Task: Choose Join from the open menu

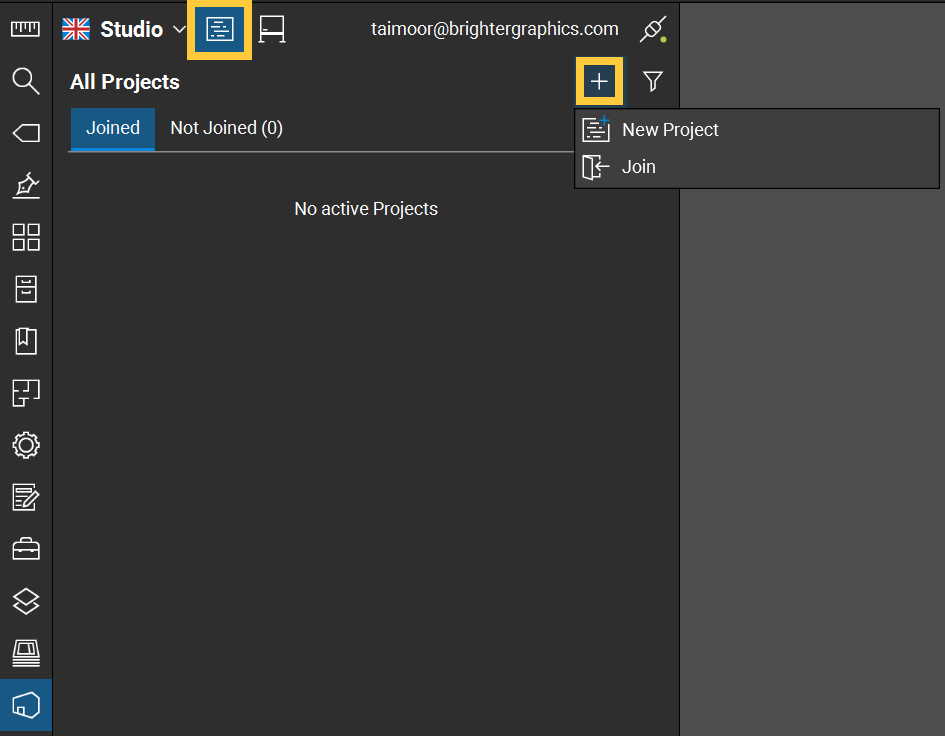Action: [x=637, y=167]
